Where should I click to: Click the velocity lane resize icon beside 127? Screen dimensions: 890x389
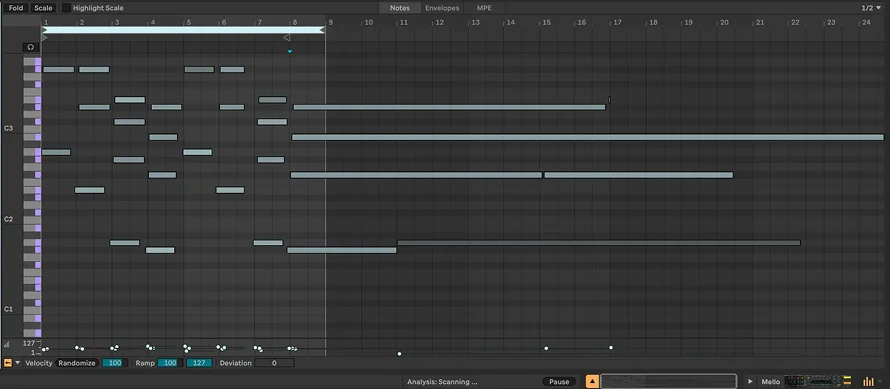point(6,344)
